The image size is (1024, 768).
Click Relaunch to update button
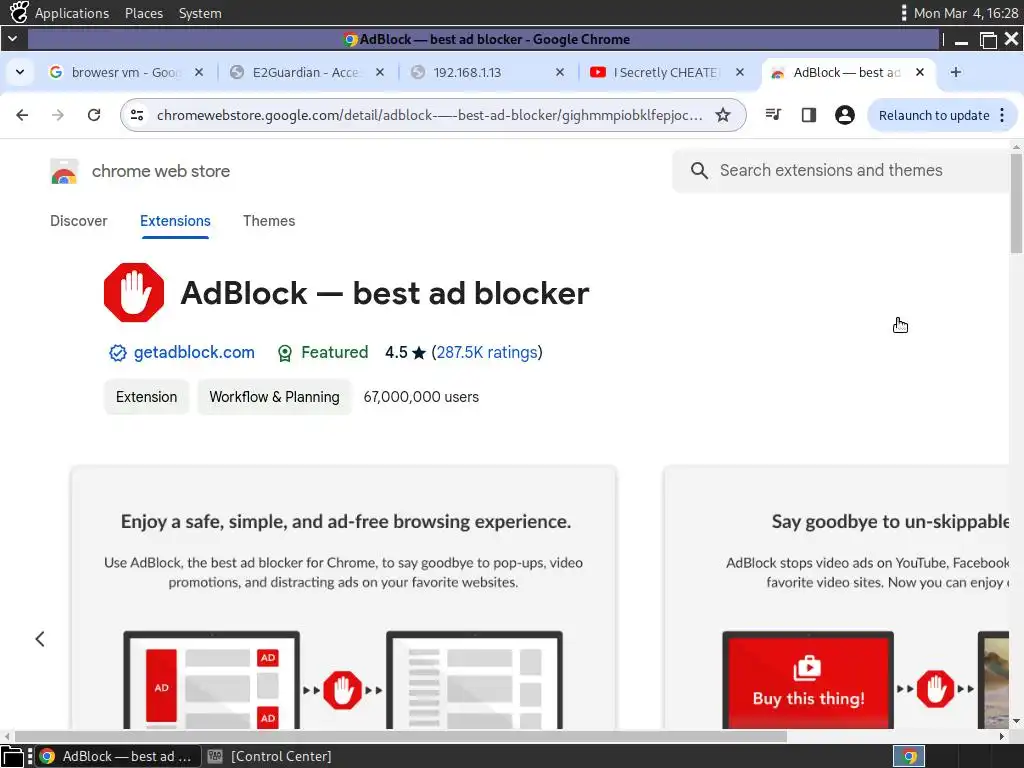(934, 115)
